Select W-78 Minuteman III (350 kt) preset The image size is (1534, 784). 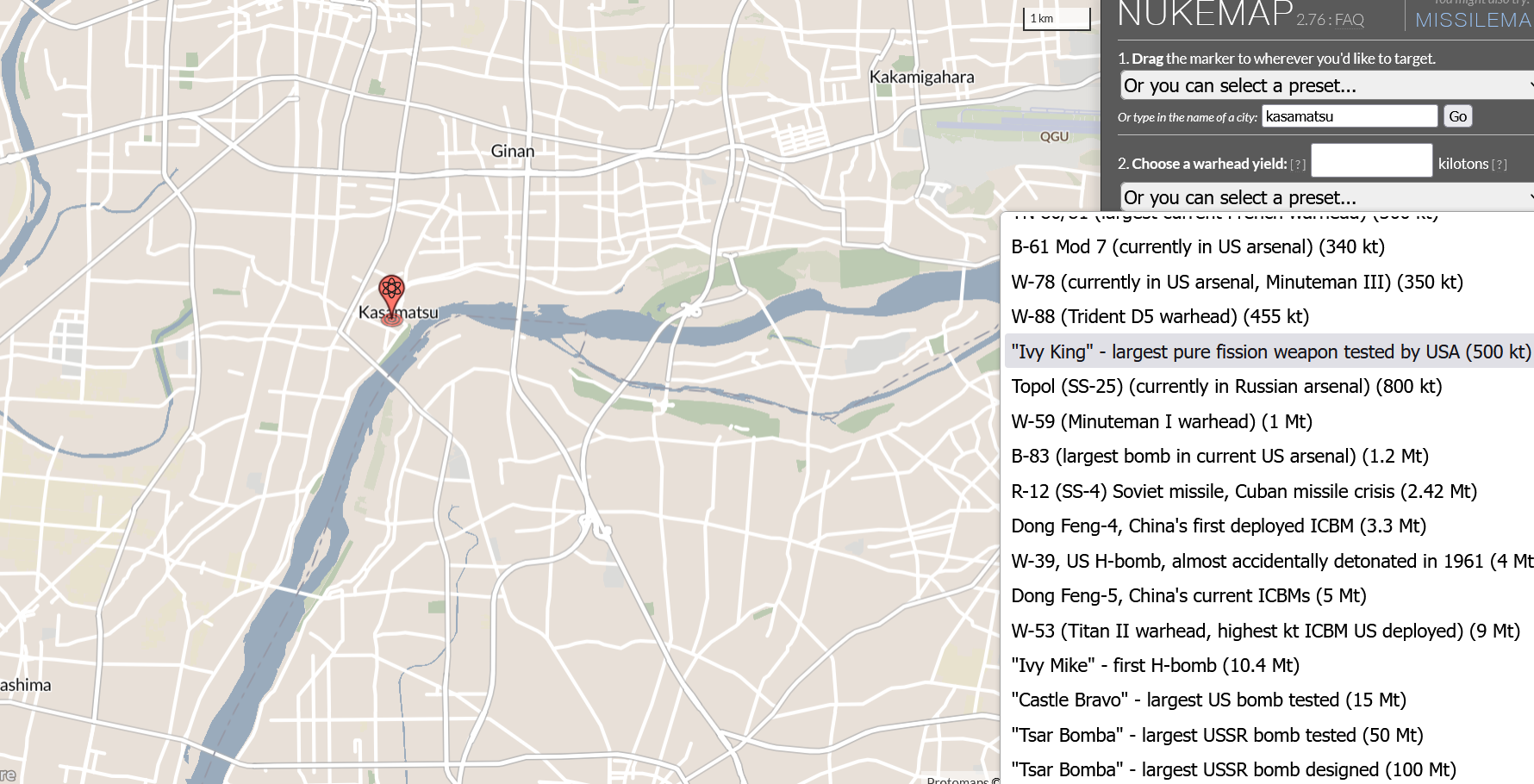(x=1269, y=282)
